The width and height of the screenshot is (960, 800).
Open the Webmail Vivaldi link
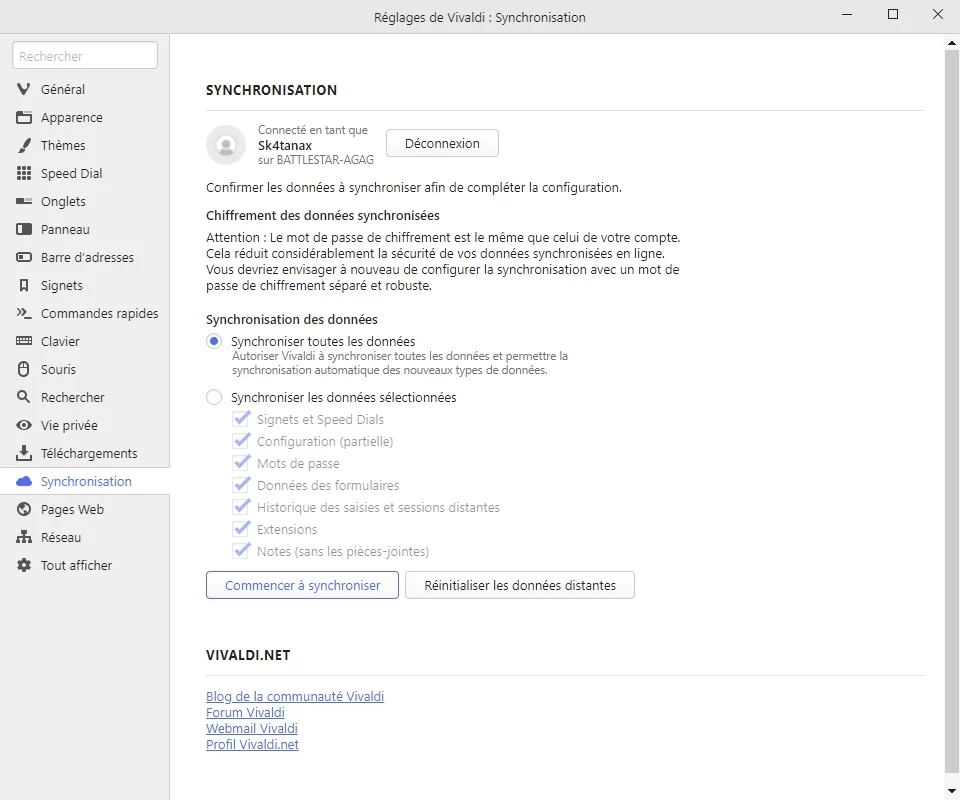252,728
